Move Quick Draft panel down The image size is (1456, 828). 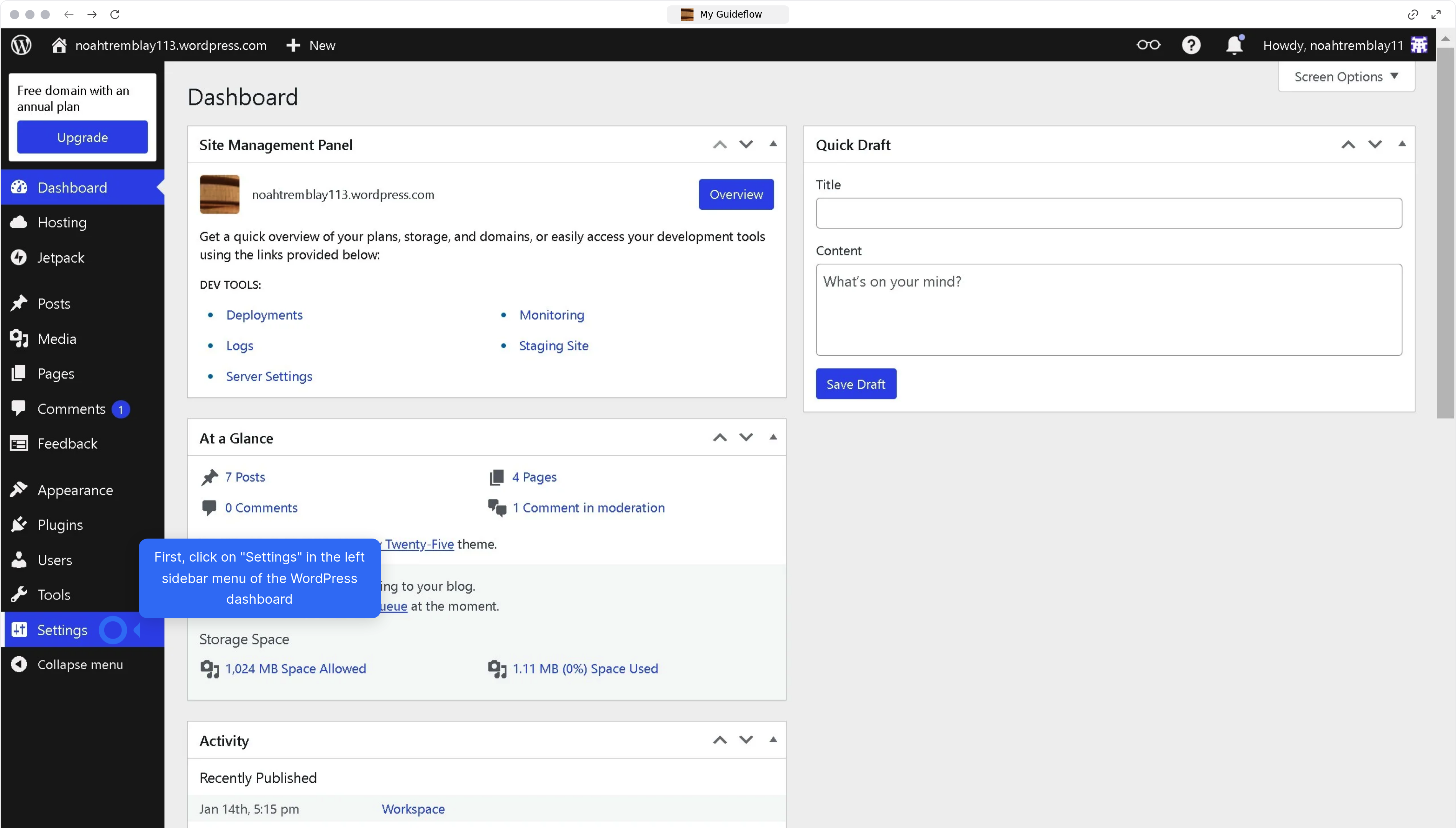1375,145
